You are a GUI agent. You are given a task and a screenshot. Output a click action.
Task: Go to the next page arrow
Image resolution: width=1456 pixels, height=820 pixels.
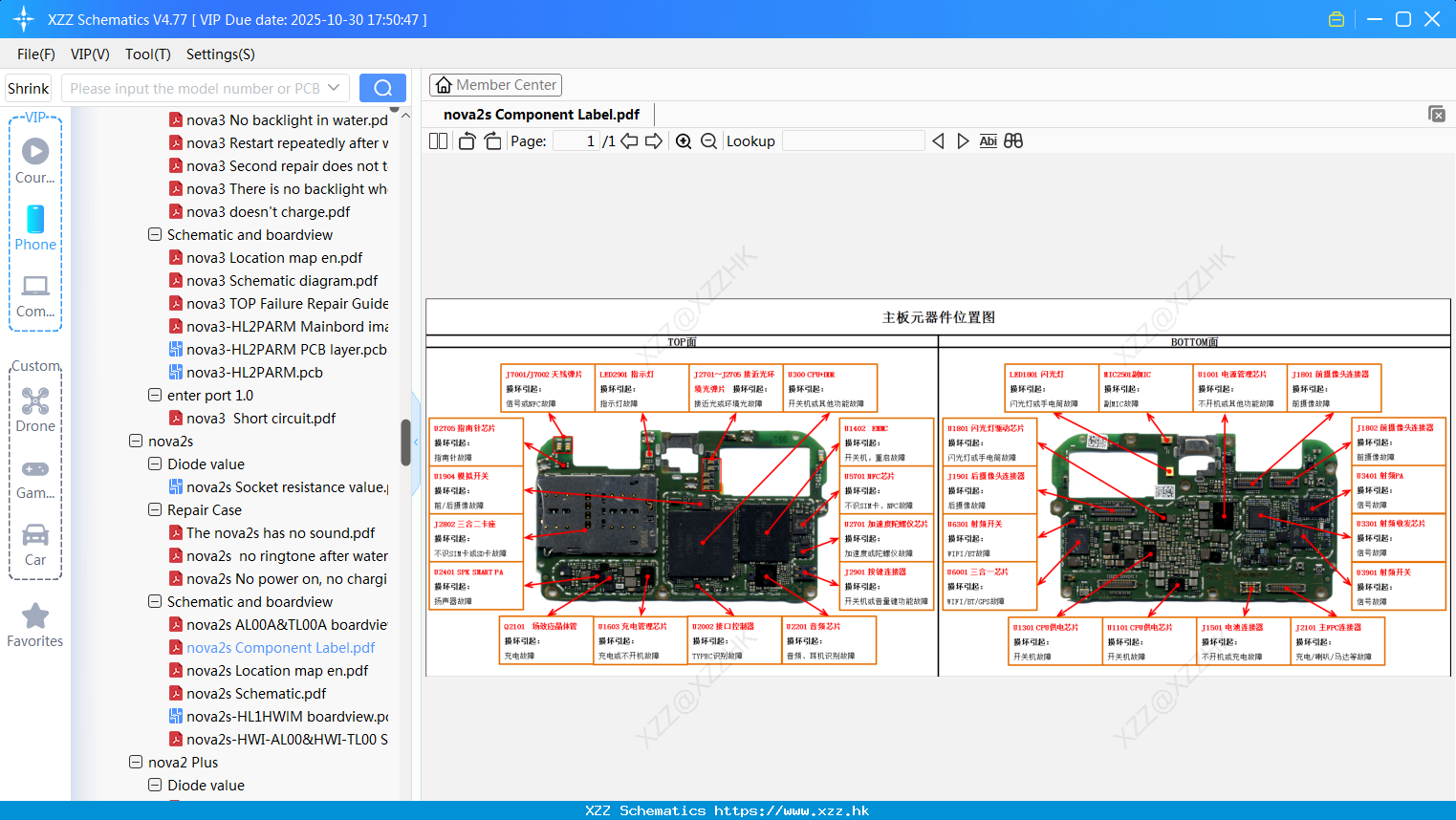654,141
